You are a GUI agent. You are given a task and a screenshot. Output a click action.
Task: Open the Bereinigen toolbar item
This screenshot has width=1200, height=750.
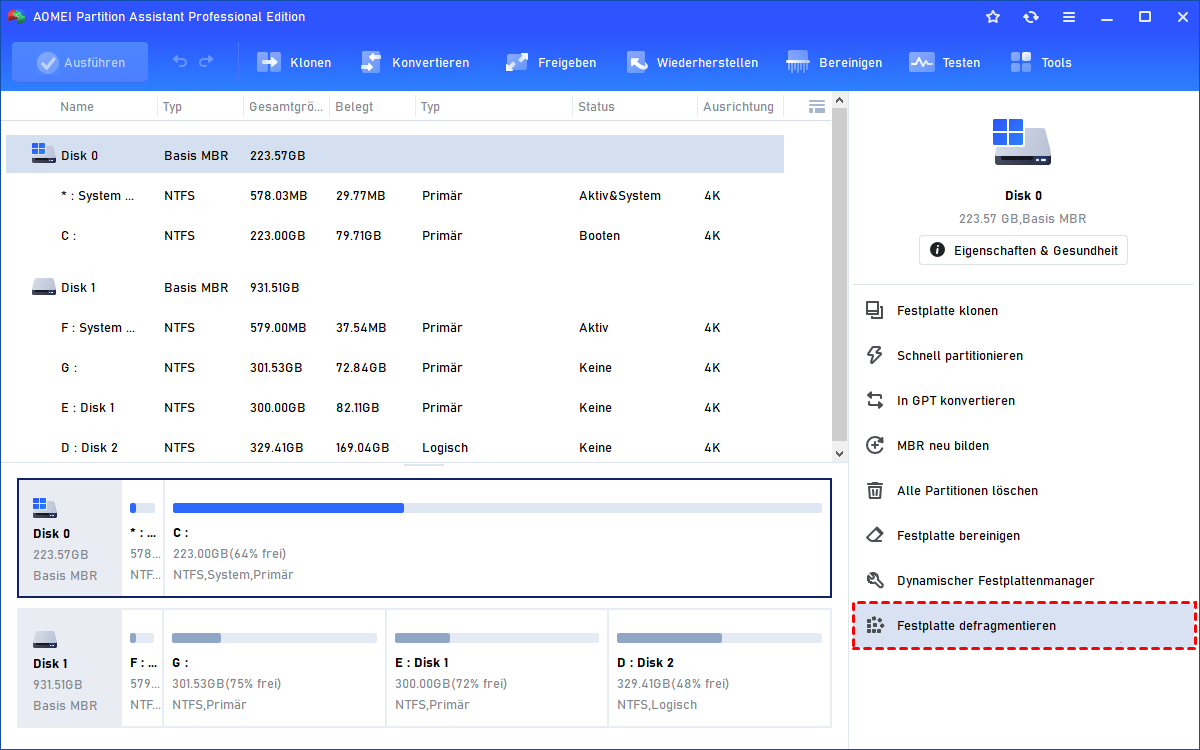[834, 62]
